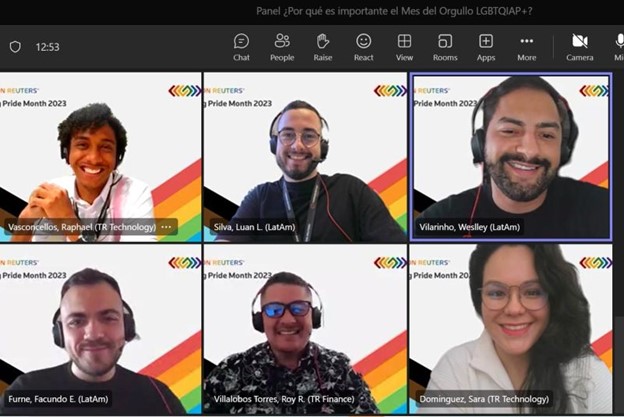Raise your hand in the meeting
The width and height of the screenshot is (624, 417).
pyautogui.click(x=322, y=47)
